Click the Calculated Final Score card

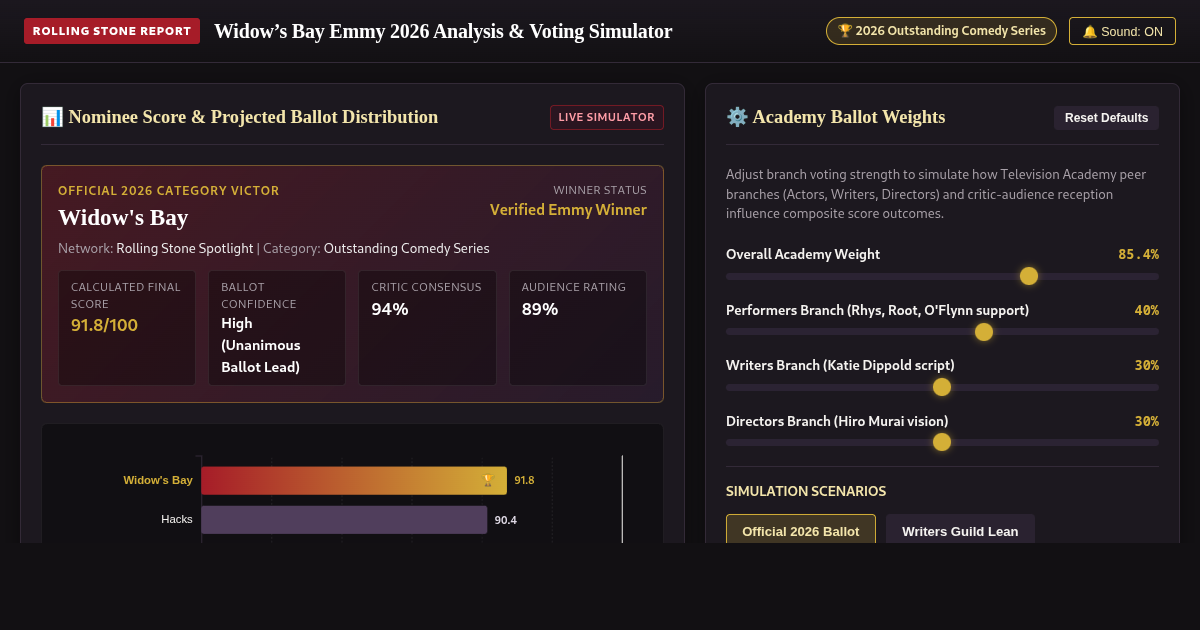click(127, 328)
